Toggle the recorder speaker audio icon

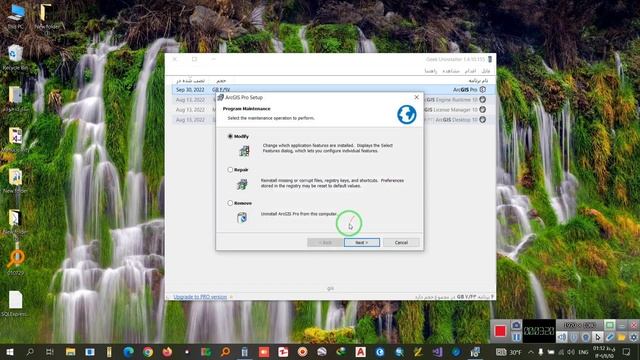pos(562,337)
